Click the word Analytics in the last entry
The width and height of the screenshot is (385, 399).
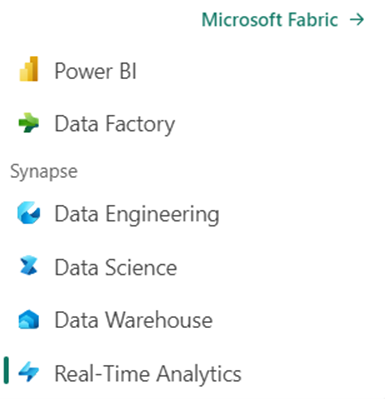coord(199,374)
